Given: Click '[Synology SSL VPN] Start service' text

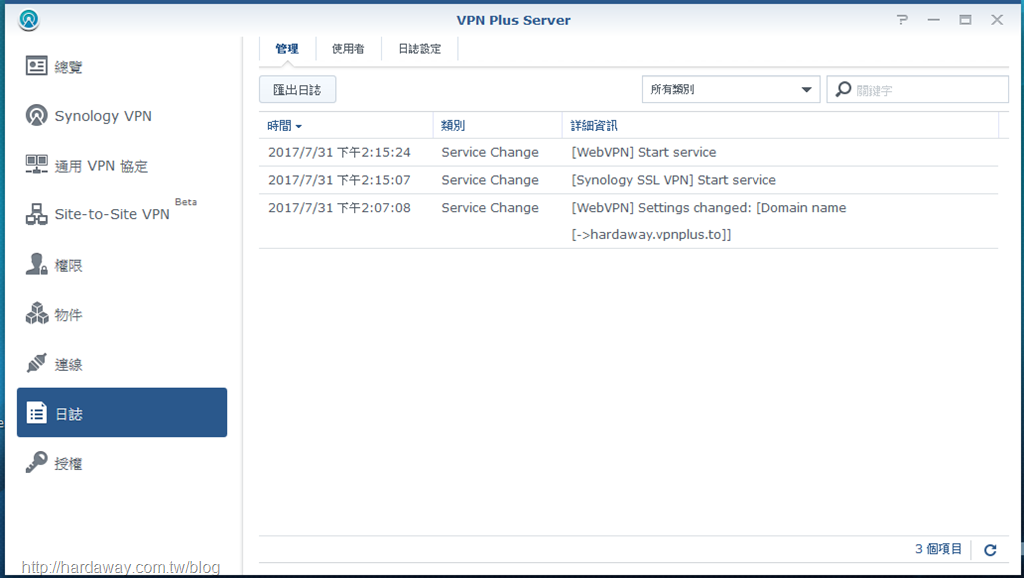Looking at the screenshot, I should tap(673, 180).
